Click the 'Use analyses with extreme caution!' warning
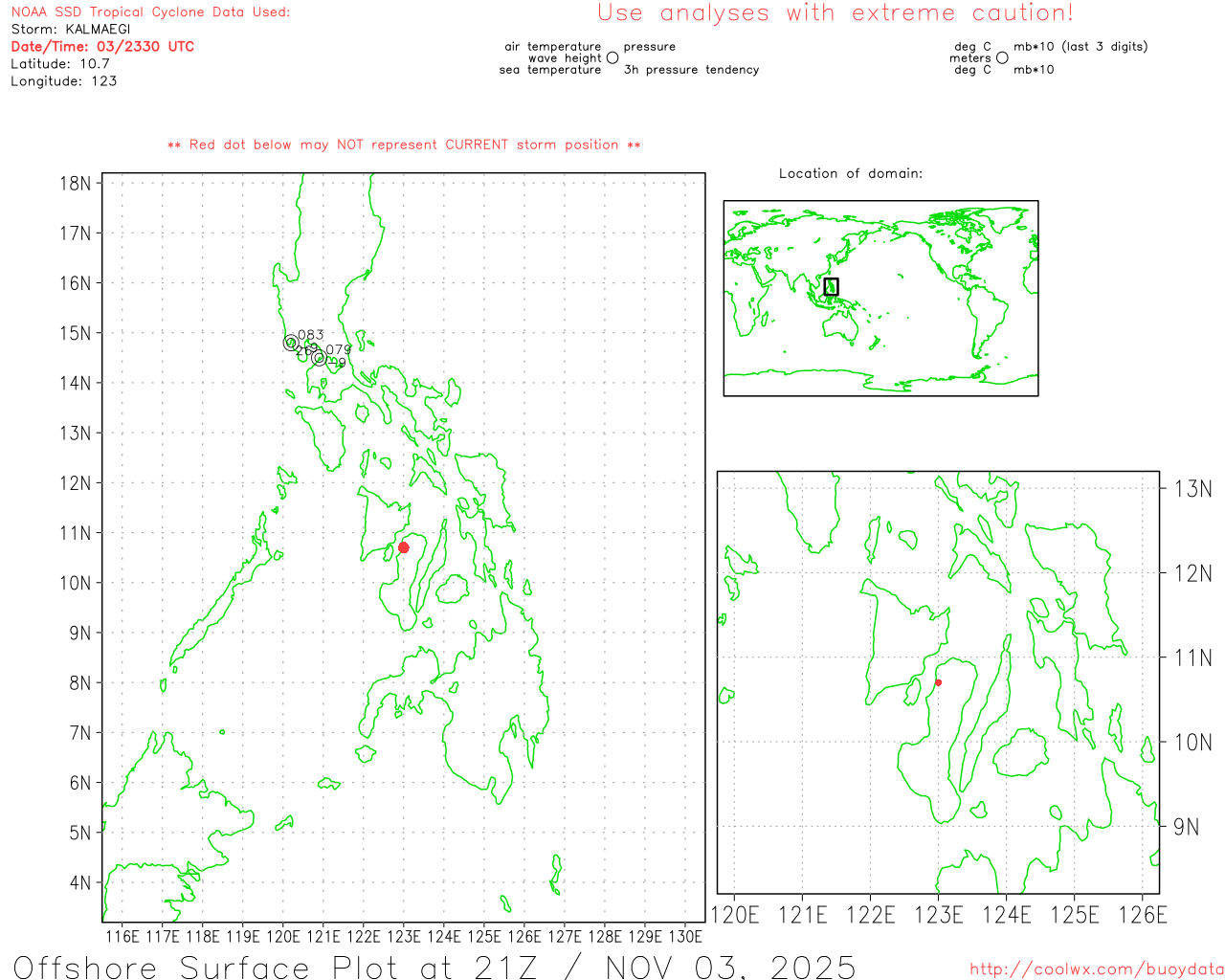The height and width of the screenshot is (980, 1225). tap(835, 13)
